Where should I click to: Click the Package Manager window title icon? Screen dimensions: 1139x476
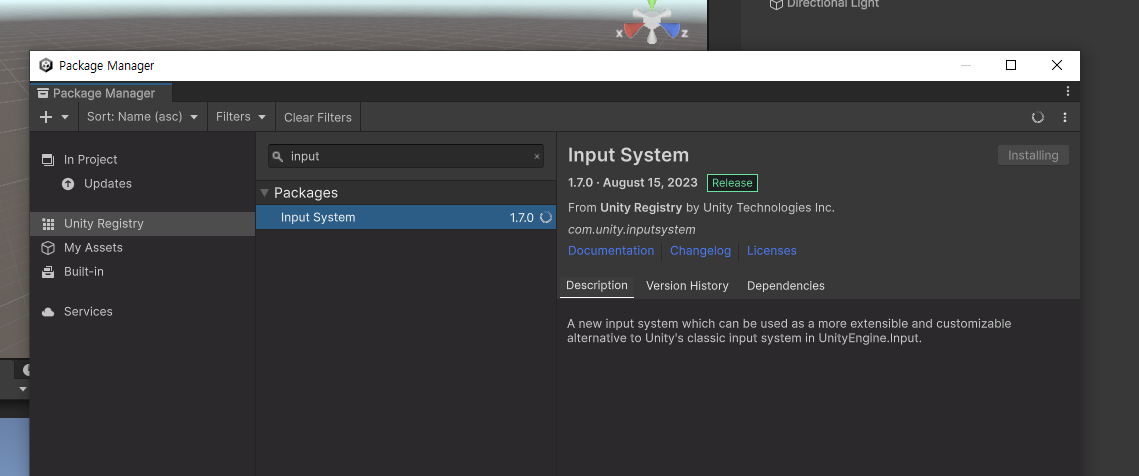point(46,65)
